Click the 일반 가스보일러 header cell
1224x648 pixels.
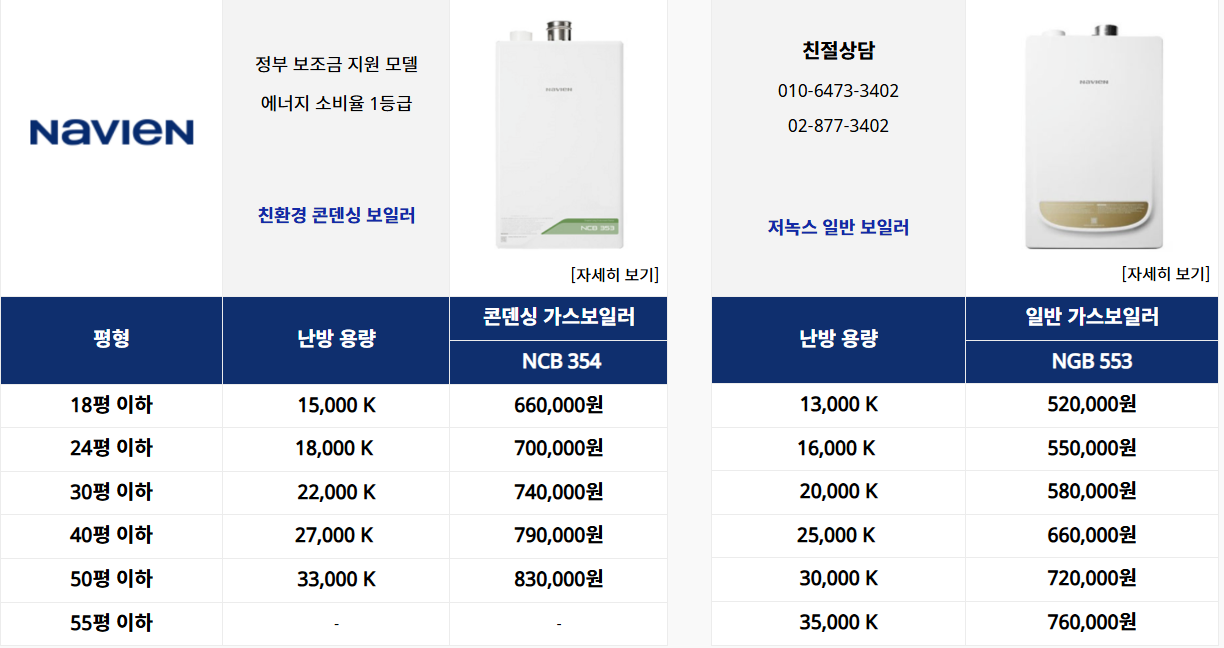click(1092, 318)
